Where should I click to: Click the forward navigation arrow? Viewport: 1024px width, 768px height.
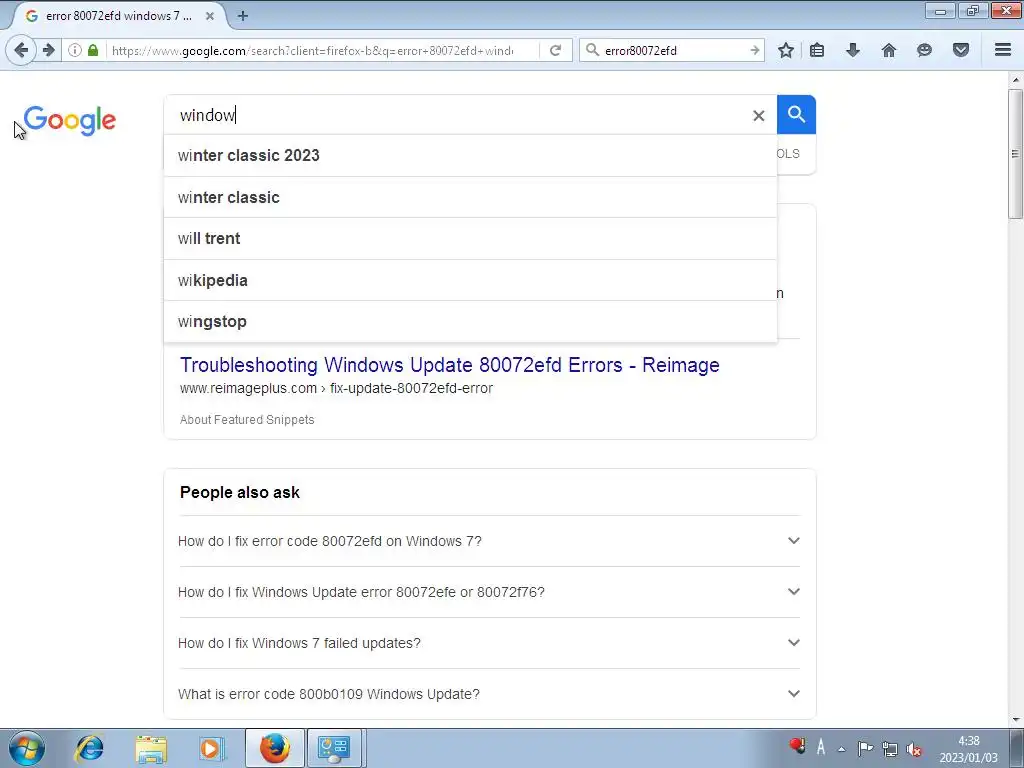point(49,50)
